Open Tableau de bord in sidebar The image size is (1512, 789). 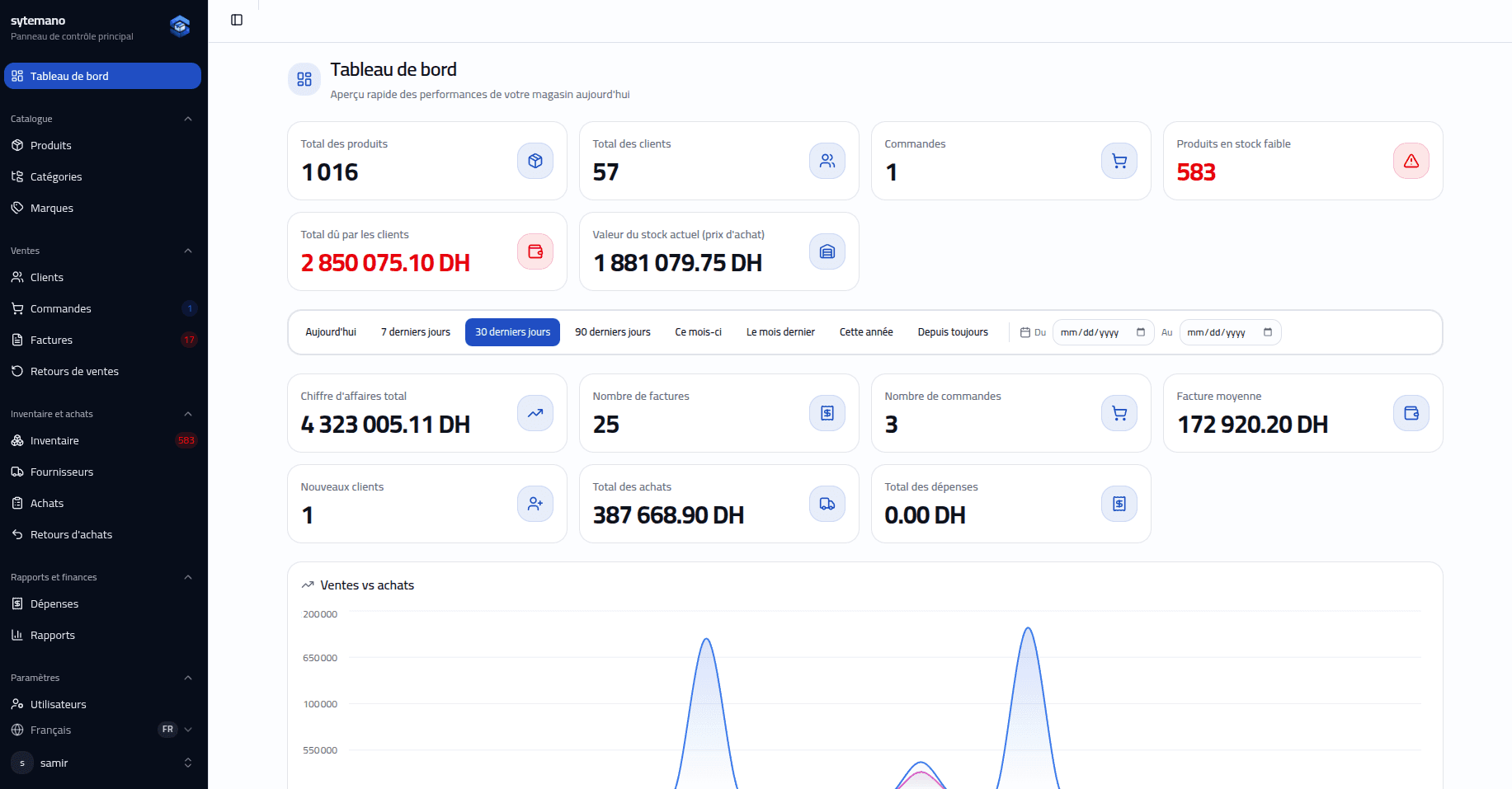[x=102, y=76]
